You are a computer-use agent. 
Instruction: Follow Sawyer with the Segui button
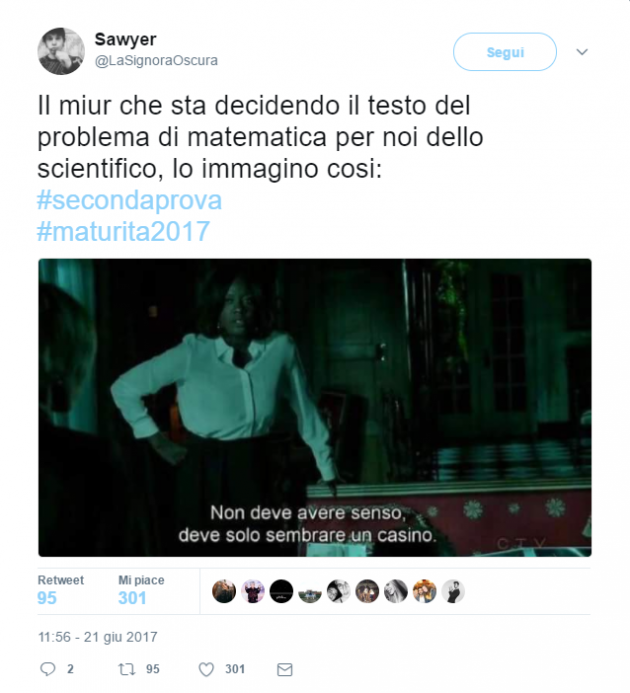tap(505, 52)
